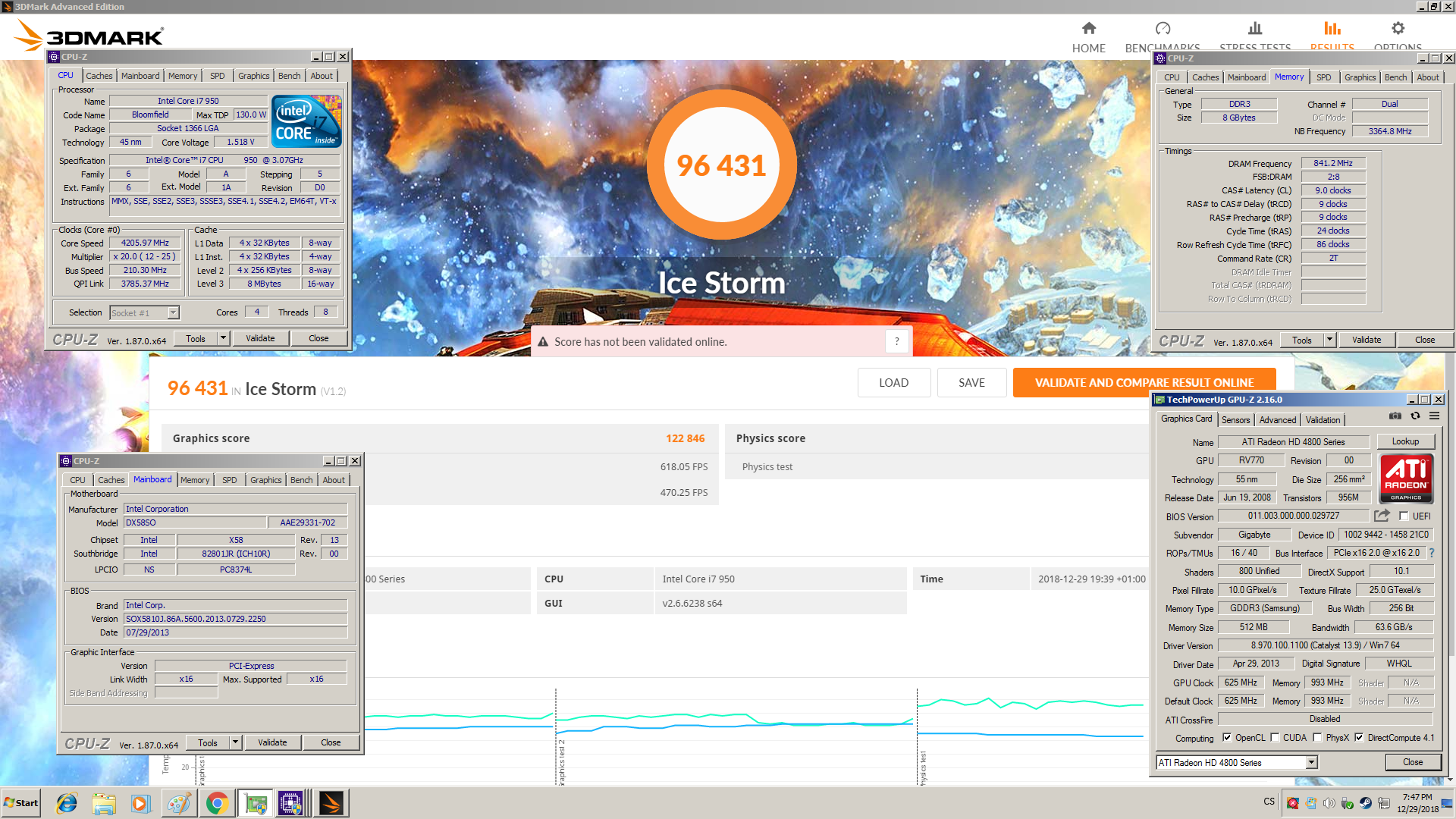This screenshot has width=1456, height=819.
Task: Click the volume icon in the system tray
Action: tap(1329, 803)
